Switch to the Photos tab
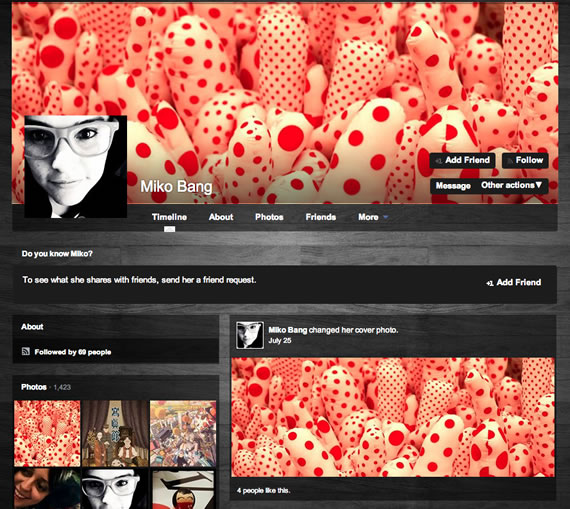Screen dimensions: 570x509 point(269,217)
